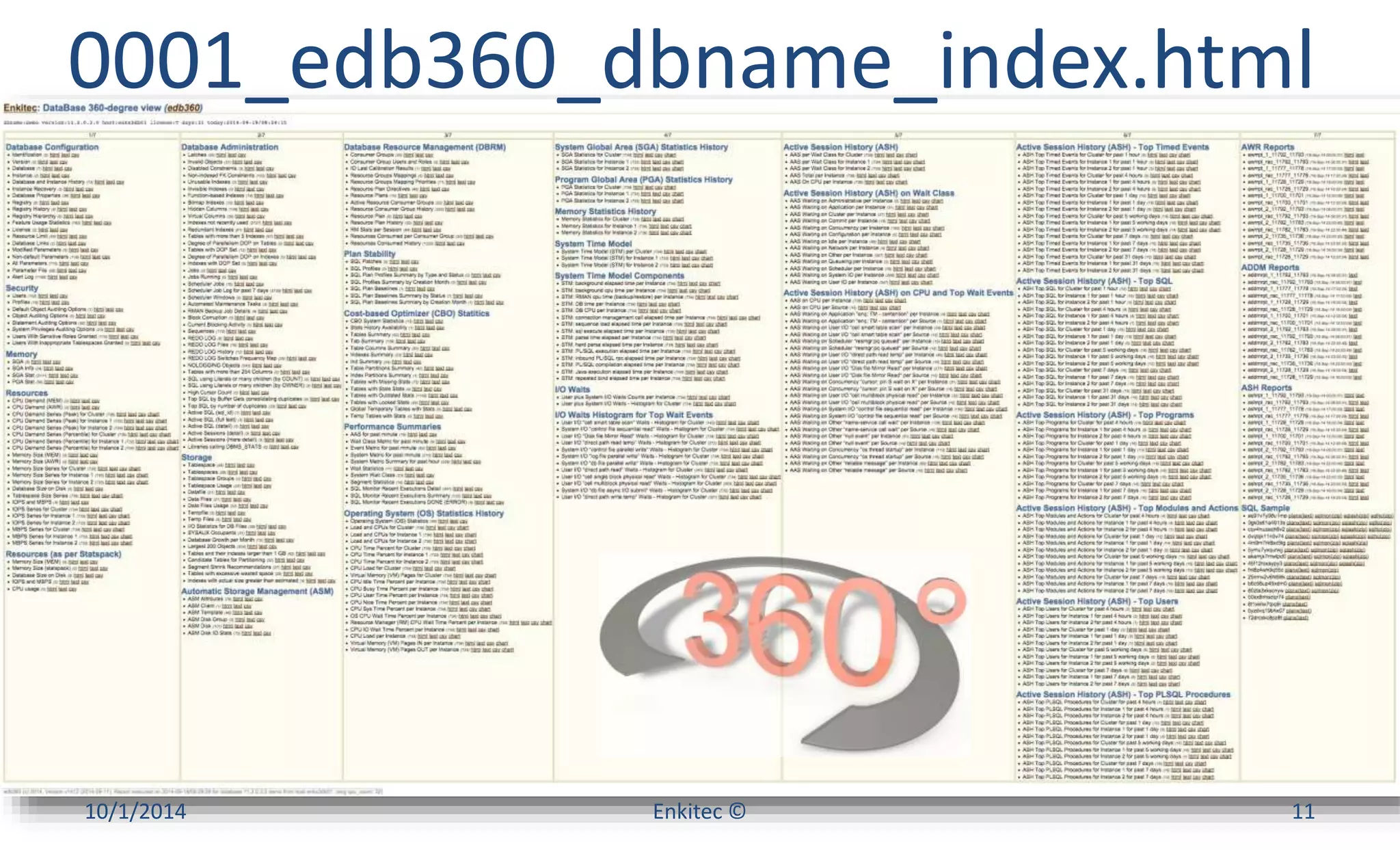The image size is (1400, 850).
Task: Select the ASH Reports heading
Action: click(1266, 387)
